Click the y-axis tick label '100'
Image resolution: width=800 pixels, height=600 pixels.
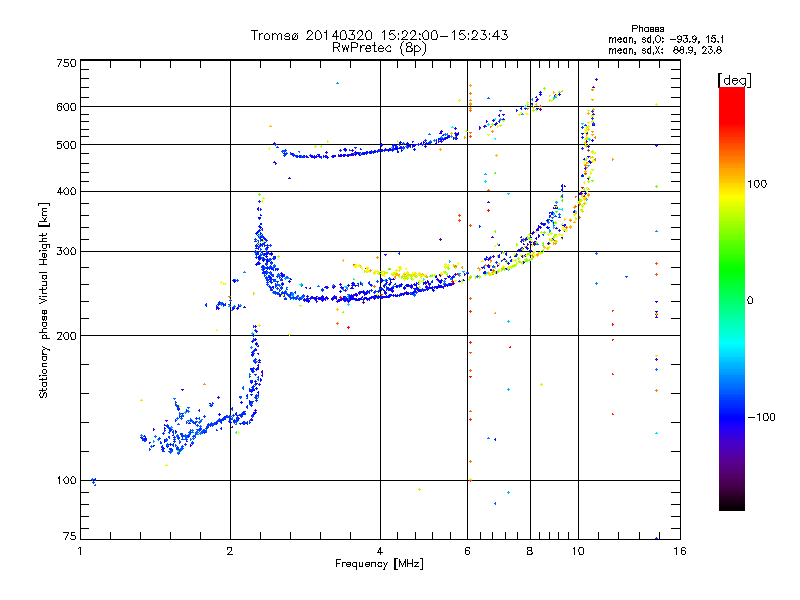(x=66, y=481)
